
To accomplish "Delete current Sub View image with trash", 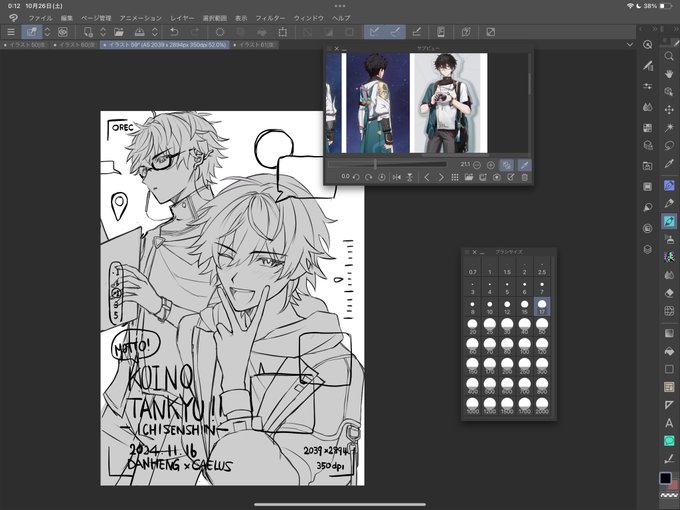I will pos(525,177).
